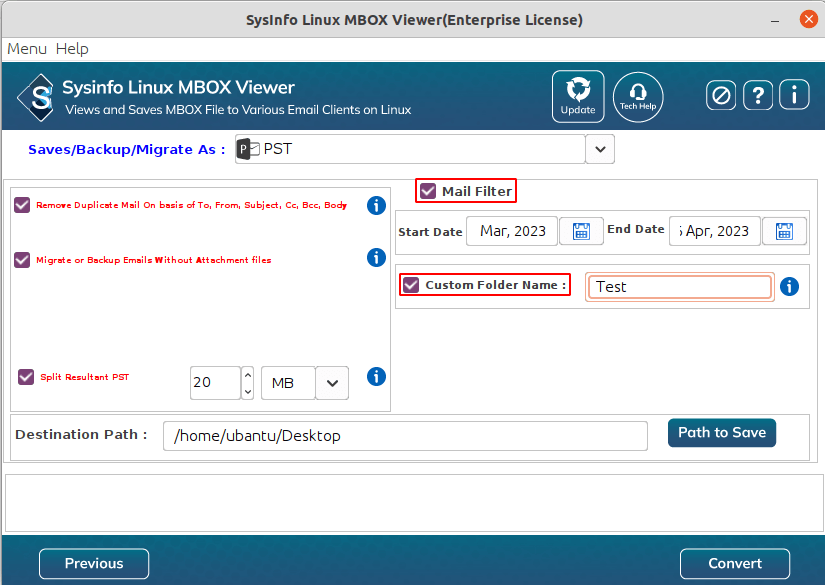Click the question mark help icon
This screenshot has width=825, height=585.
click(x=758, y=96)
